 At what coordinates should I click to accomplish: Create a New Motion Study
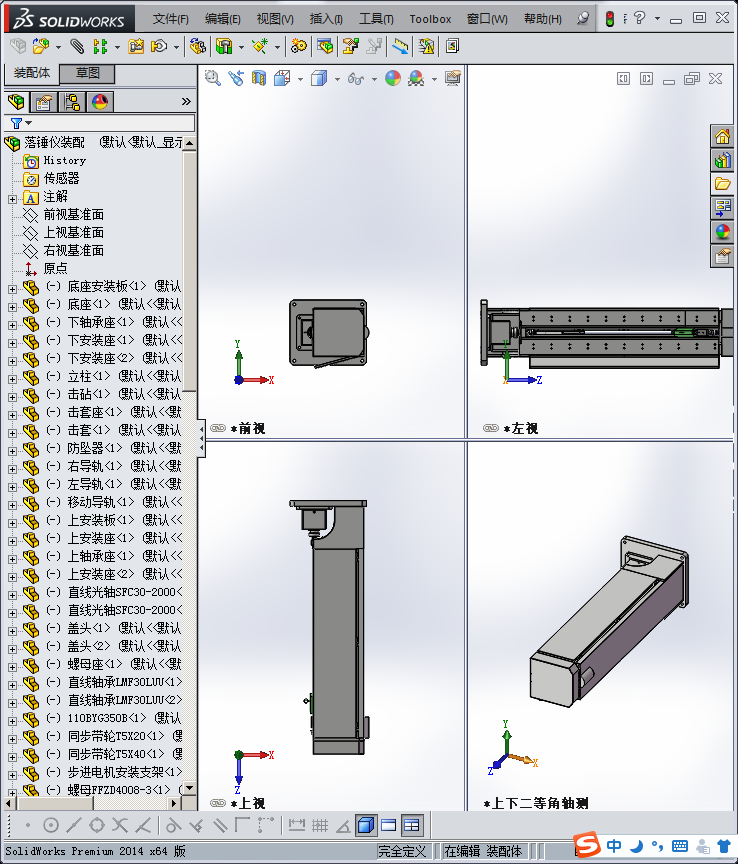coord(299,46)
